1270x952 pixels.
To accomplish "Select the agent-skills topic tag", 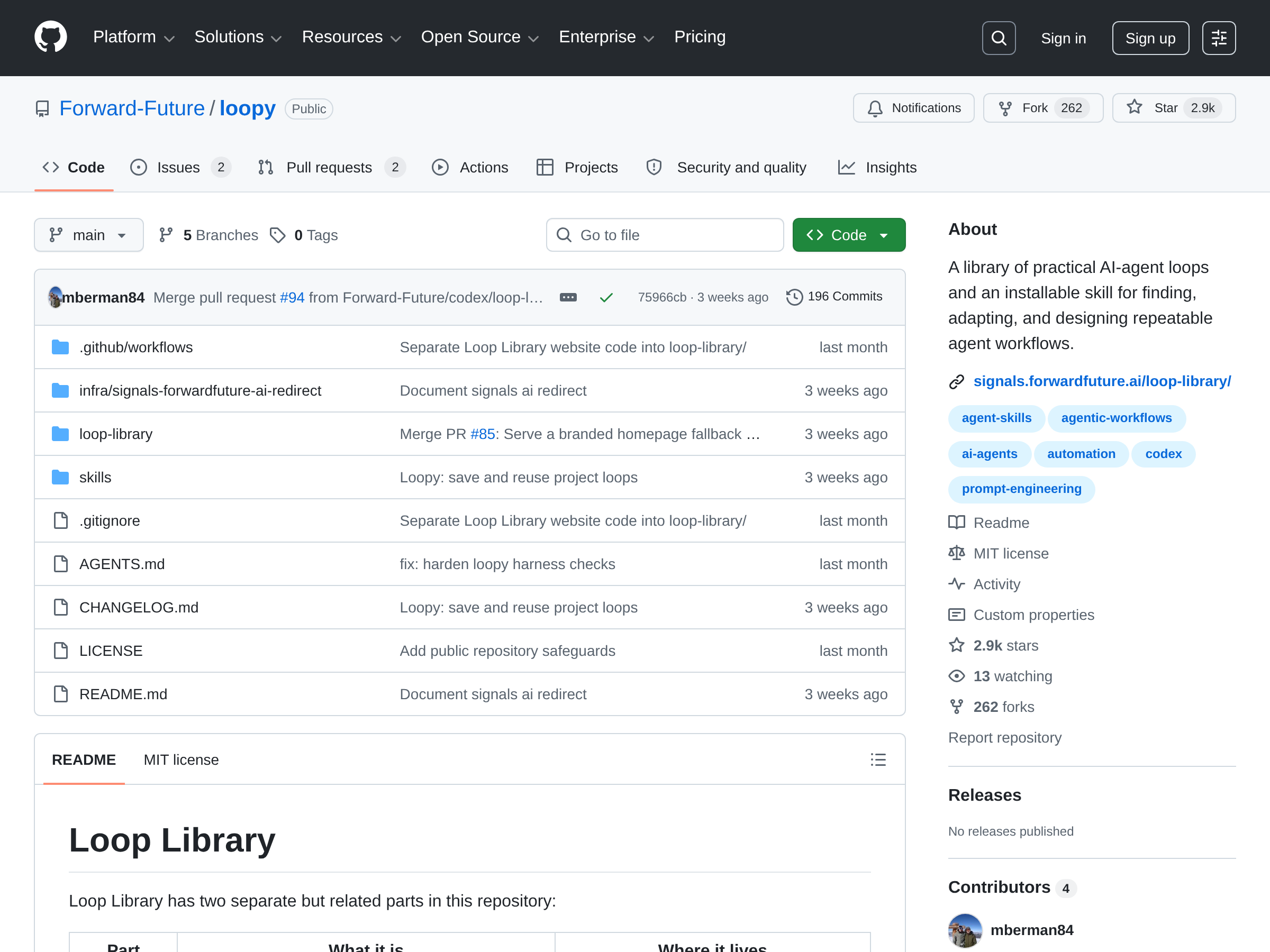I will tap(996, 418).
